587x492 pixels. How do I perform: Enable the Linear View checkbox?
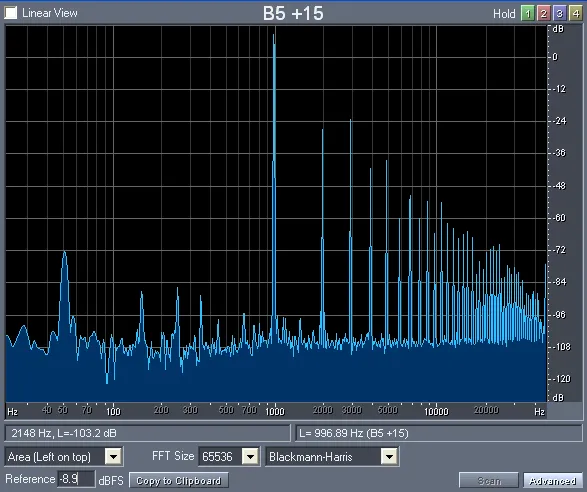click(10, 13)
